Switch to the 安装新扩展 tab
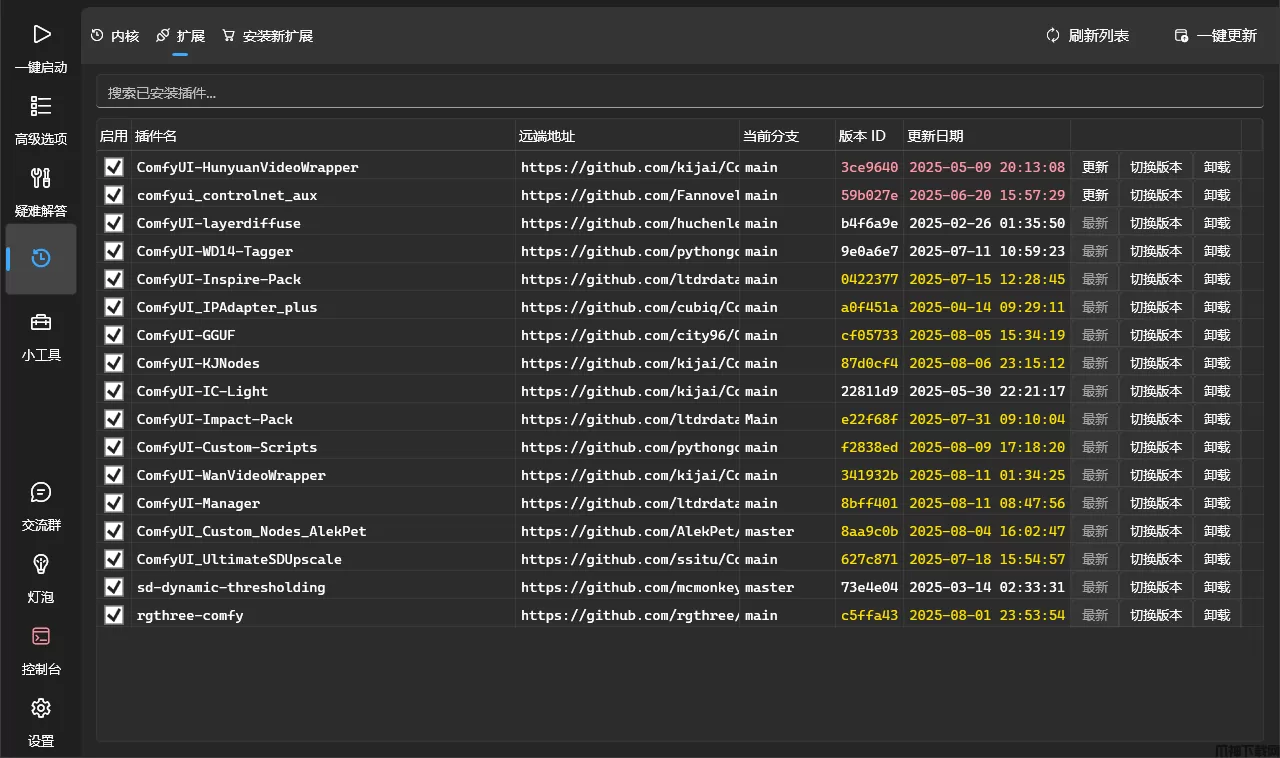 click(x=267, y=36)
